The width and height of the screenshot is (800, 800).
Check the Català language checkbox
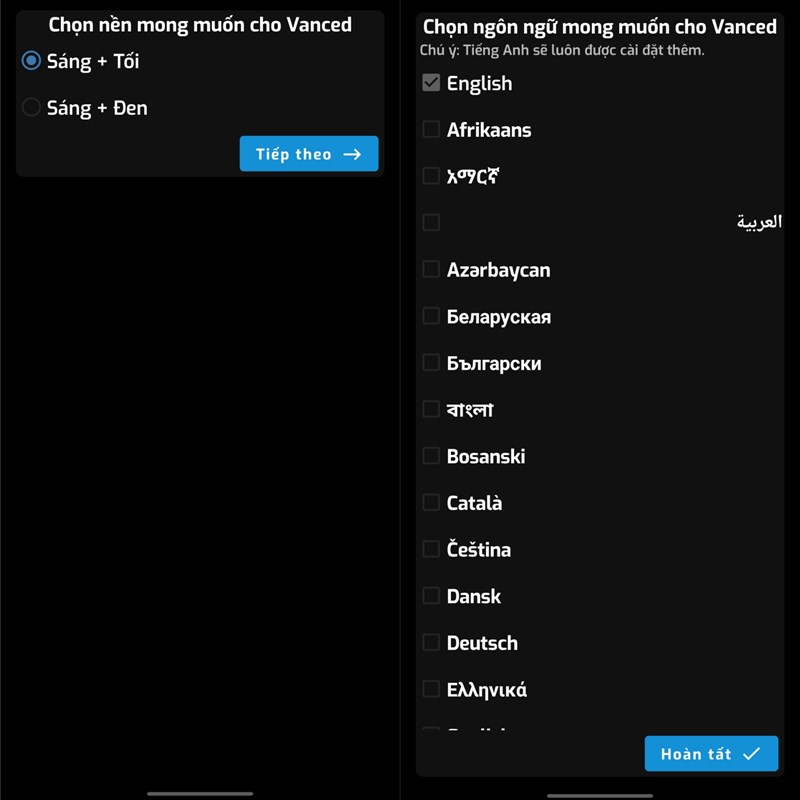click(431, 502)
